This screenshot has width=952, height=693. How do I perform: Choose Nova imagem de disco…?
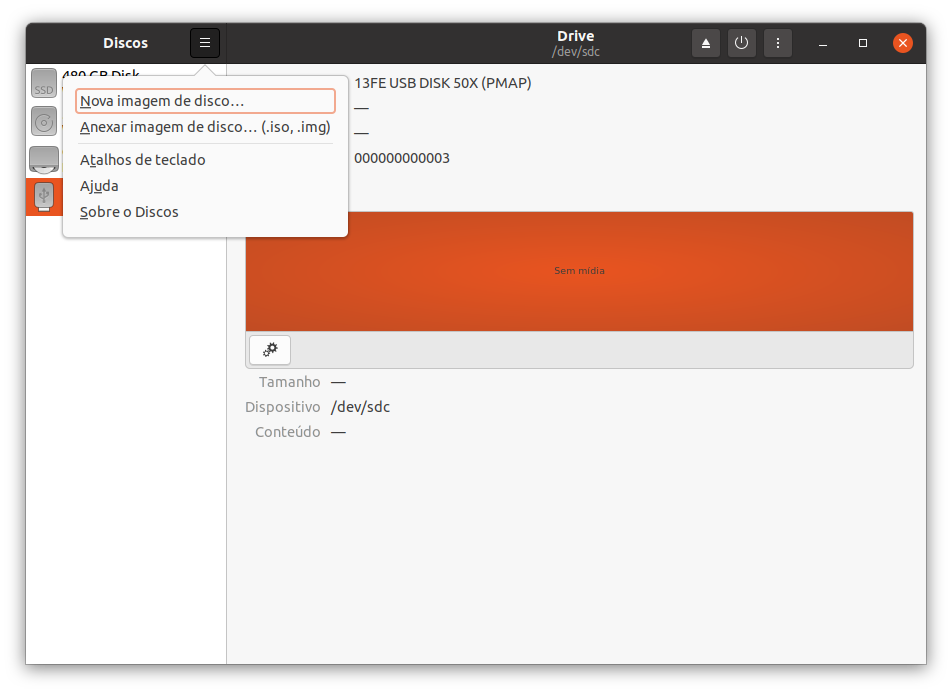(205, 101)
